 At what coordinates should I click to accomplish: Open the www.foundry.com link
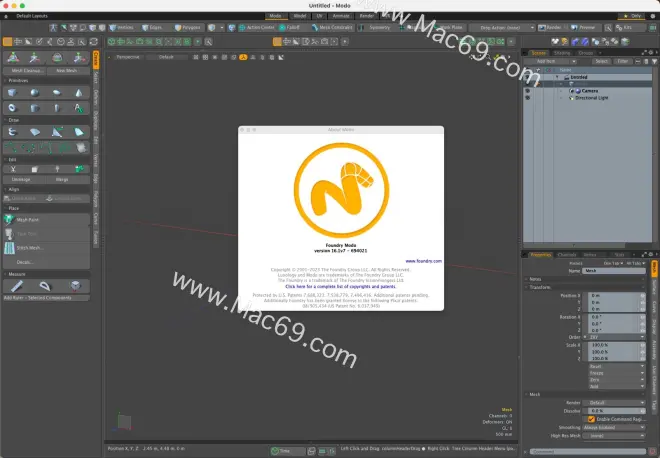tap(424, 260)
